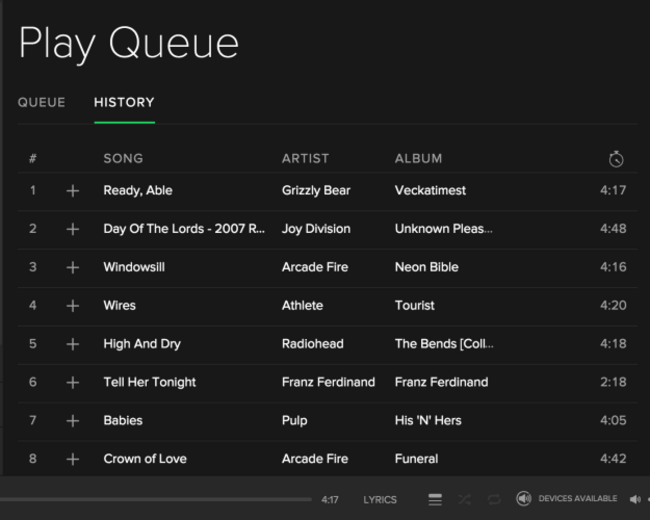Open artist Grizzly Bear
The height and width of the screenshot is (520, 650).
[x=316, y=191]
